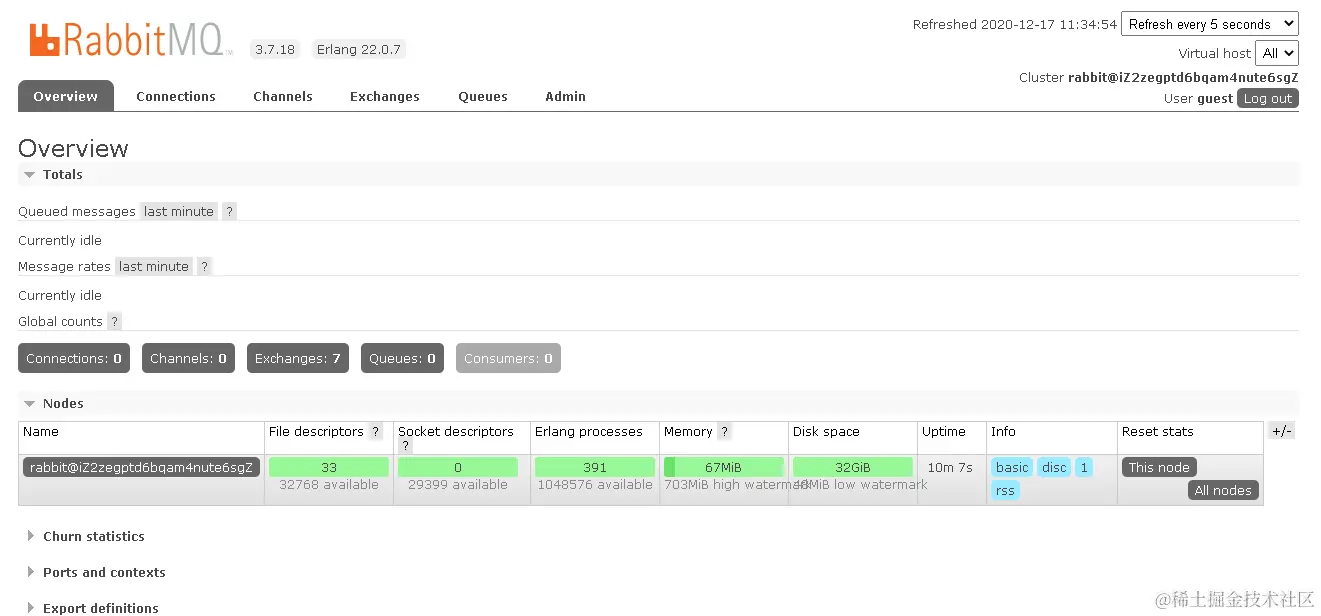The image size is (1321, 616).
Task: Click the 32768 available text
Action: pos(329,484)
